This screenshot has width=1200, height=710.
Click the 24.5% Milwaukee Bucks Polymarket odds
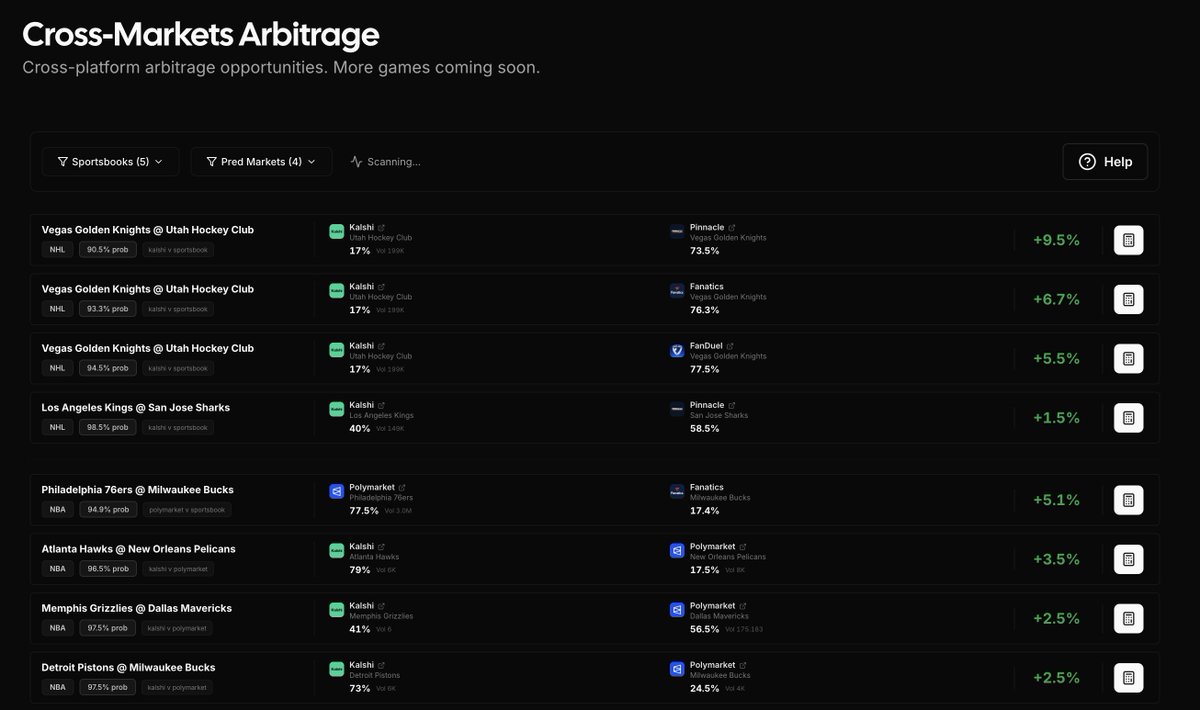point(704,688)
